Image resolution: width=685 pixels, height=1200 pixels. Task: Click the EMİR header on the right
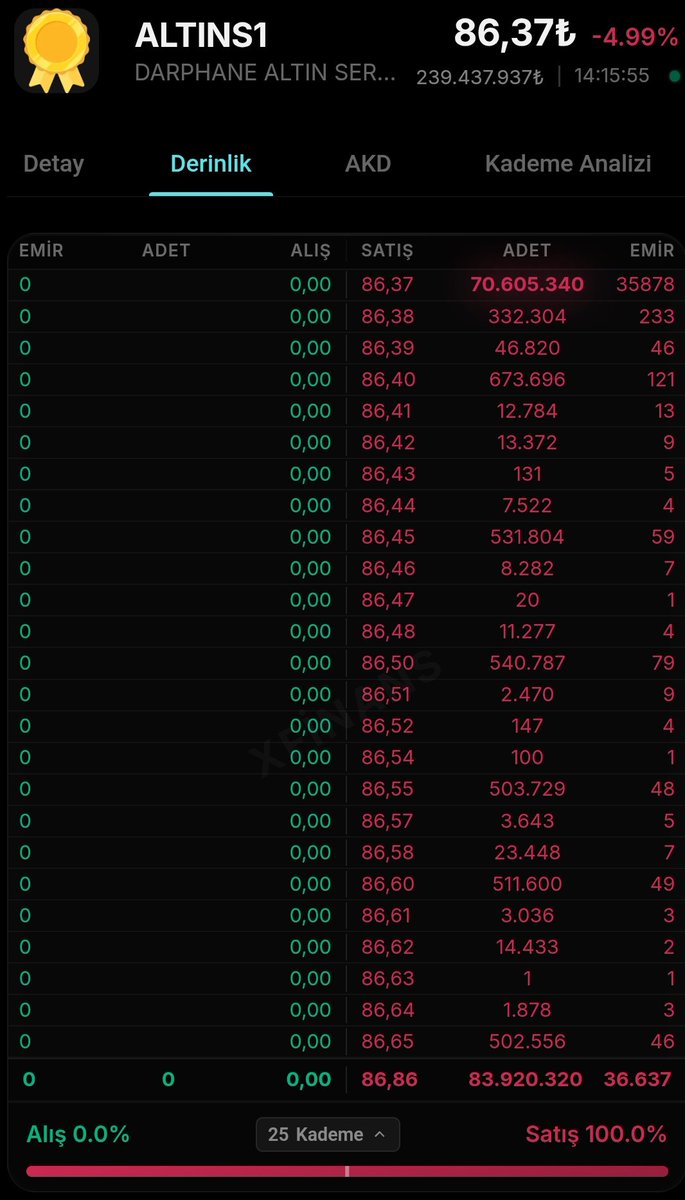coord(652,250)
